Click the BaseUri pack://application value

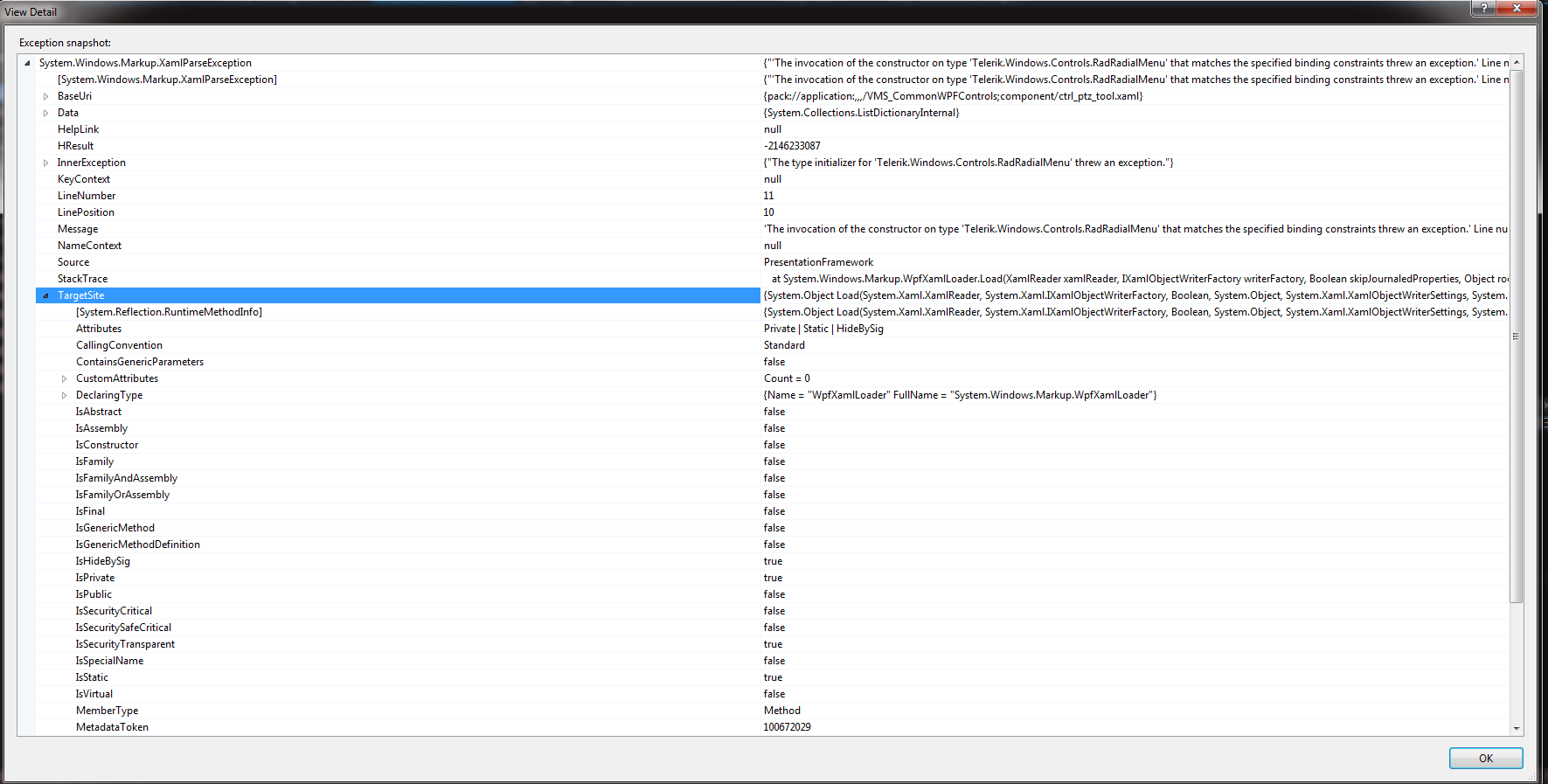[x=953, y=96]
